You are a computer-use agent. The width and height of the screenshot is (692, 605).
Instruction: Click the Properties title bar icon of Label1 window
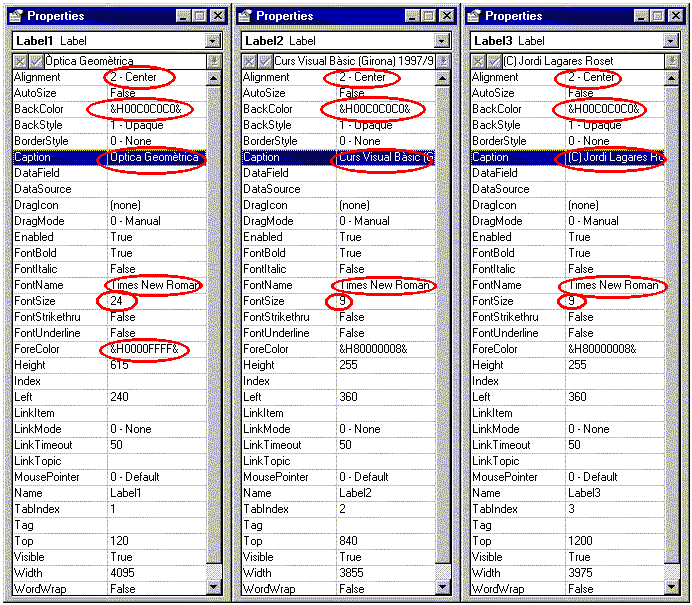point(17,16)
